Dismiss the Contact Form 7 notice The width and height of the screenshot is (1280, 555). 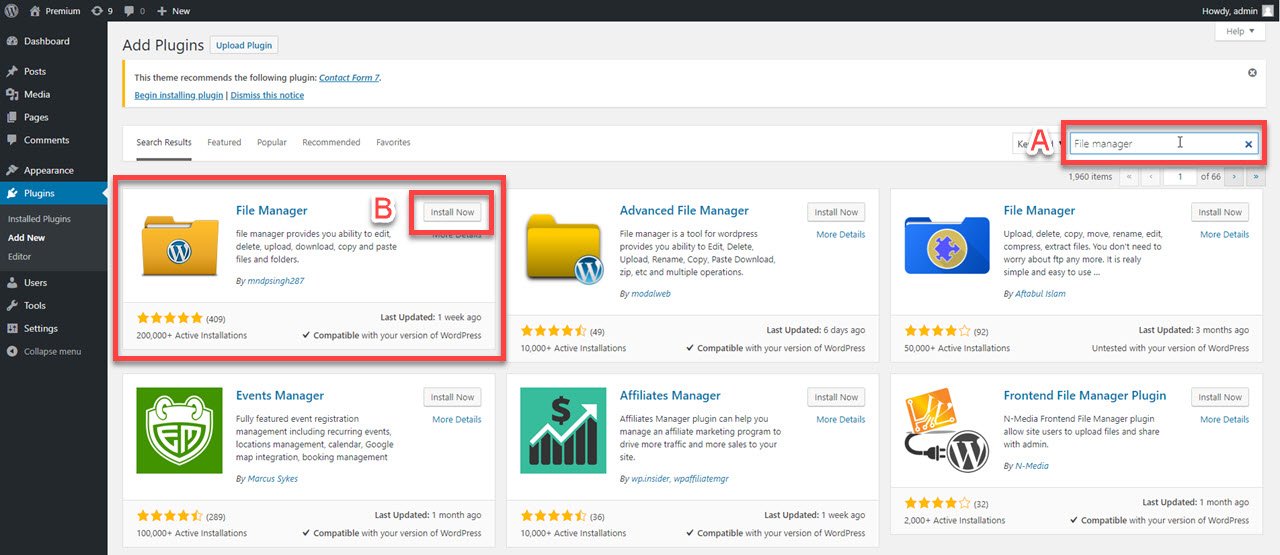click(x=1252, y=73)
